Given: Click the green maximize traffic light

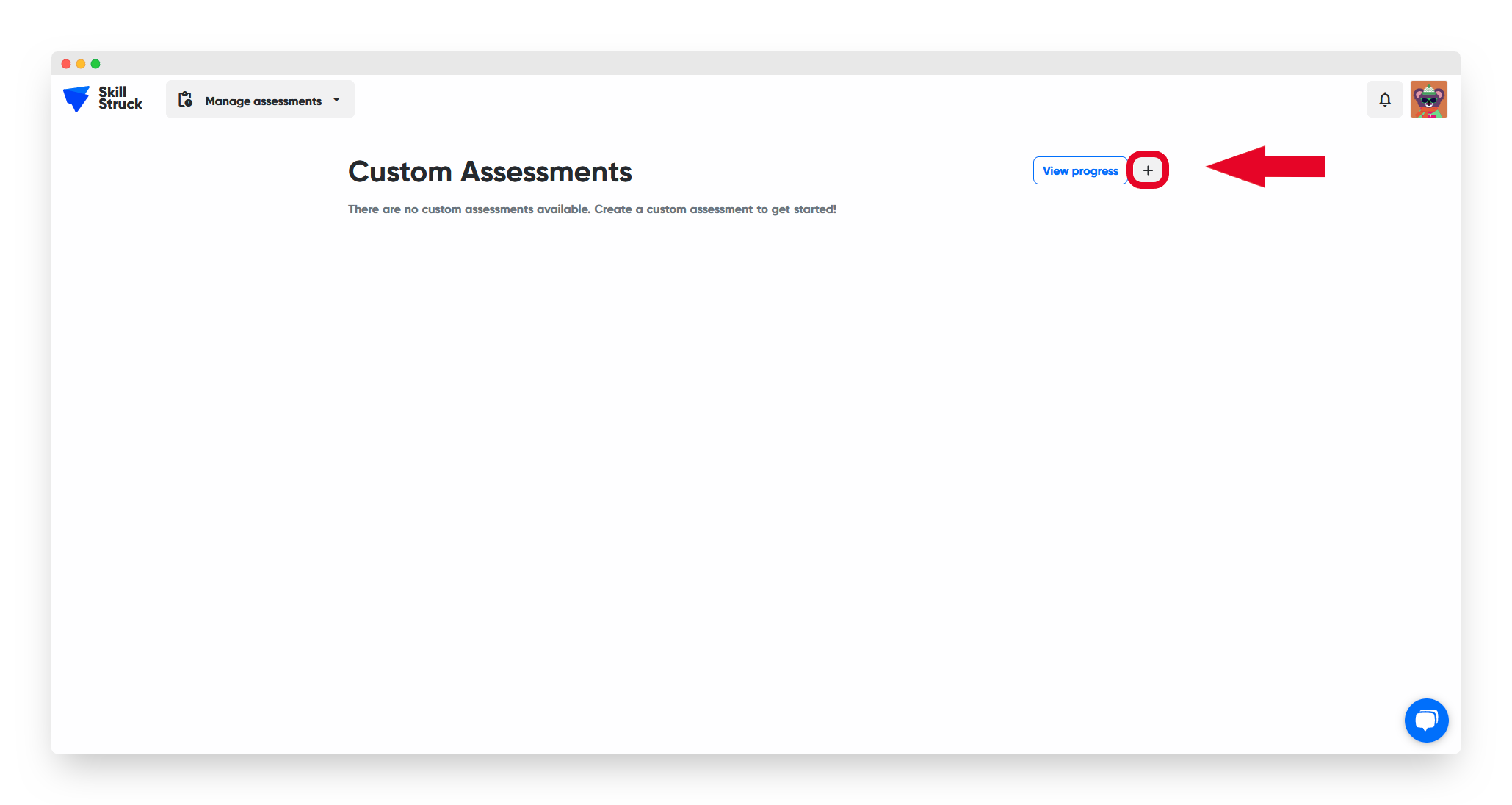Looking at the screenshot, I should click(95, 63).
